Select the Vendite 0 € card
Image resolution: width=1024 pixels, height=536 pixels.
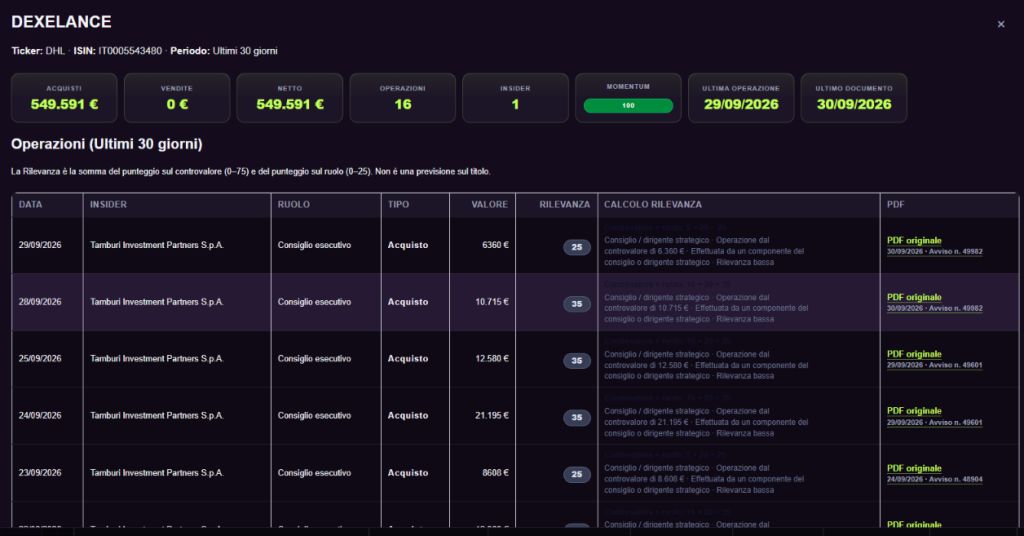click(x=177, y=98)
